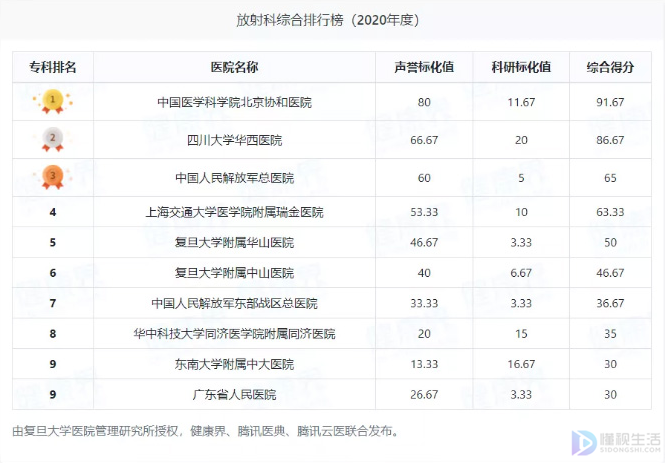Click rank 9 cell for 东南大学附属中大医院

pos(53,364)
